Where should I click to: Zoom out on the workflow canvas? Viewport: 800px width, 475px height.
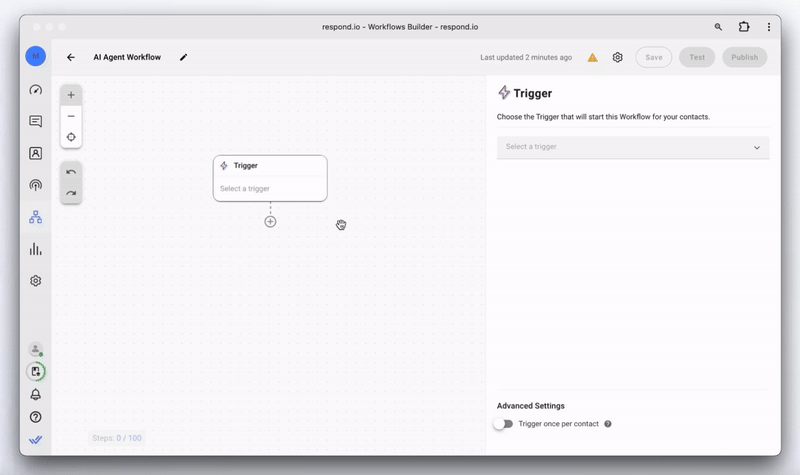click(x=71, y=116)
